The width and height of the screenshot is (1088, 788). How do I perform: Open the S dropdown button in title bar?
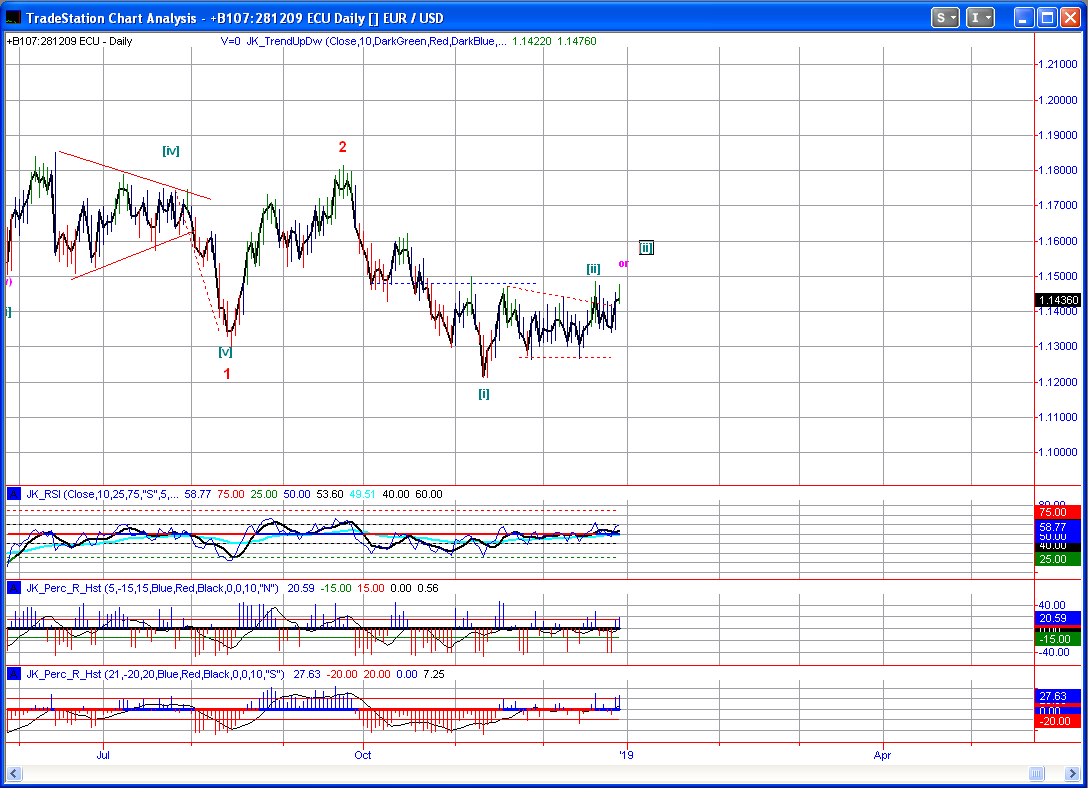click(x=945, y=18)
